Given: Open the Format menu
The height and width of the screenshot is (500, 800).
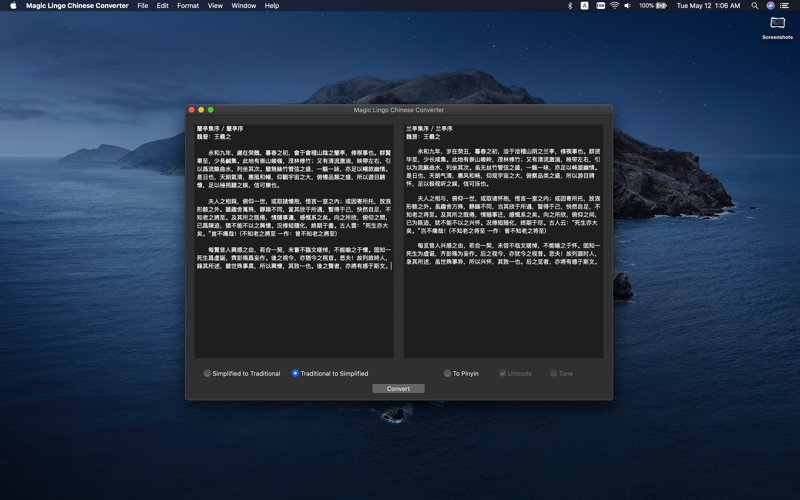Looking at the screenshot, I should pyautogui.click(x=188, y=6).
